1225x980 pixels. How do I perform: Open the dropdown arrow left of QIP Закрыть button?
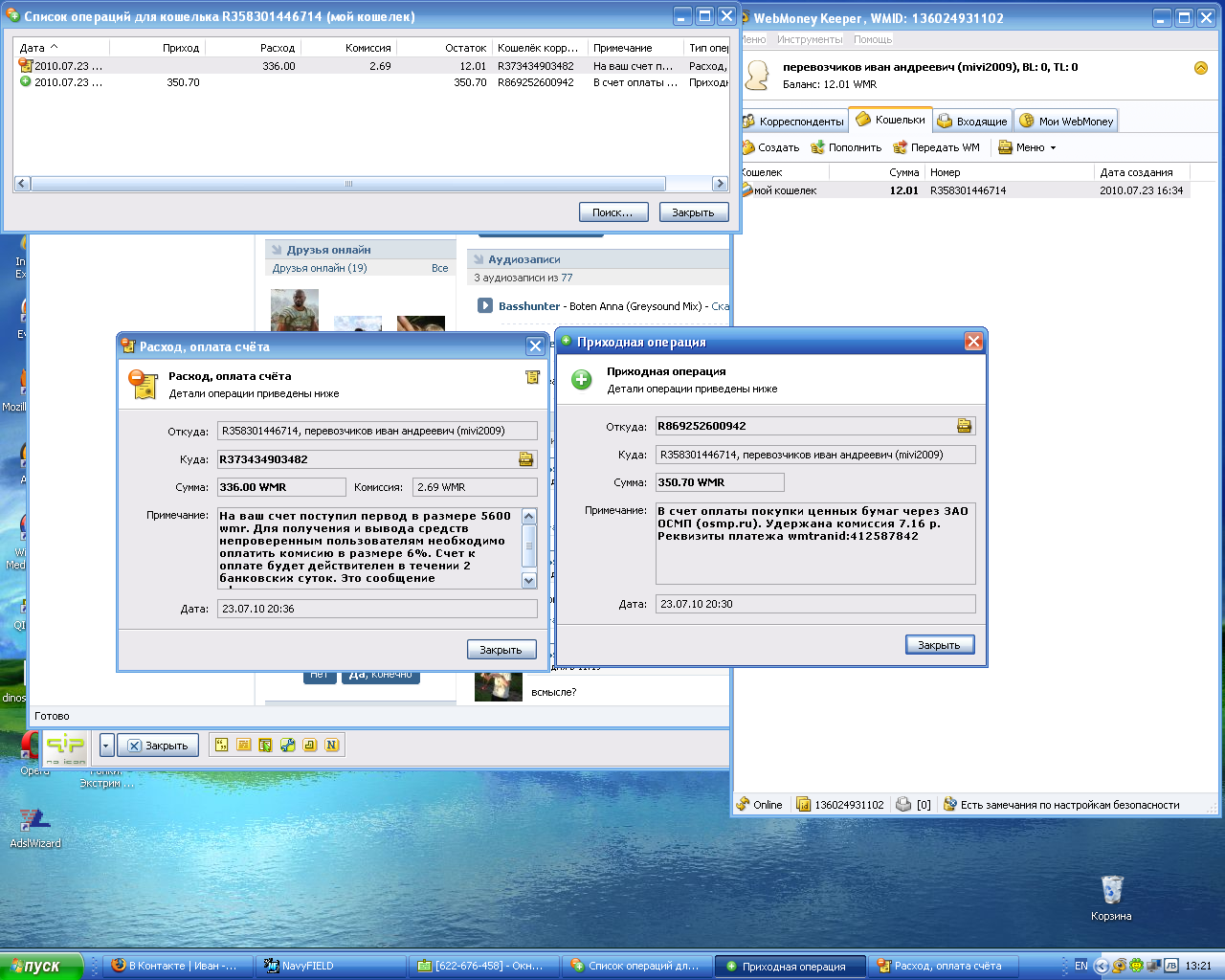[x=106, y=746]
